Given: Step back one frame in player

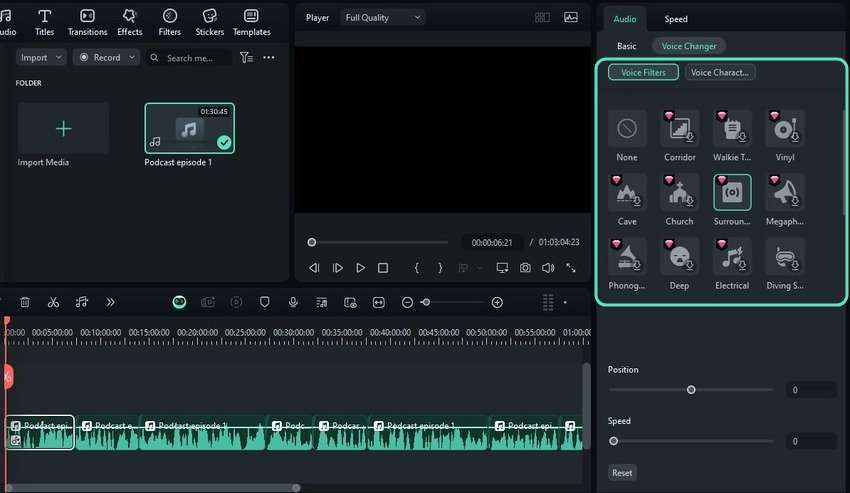Looking at the screenshot, I should (314, 268).
